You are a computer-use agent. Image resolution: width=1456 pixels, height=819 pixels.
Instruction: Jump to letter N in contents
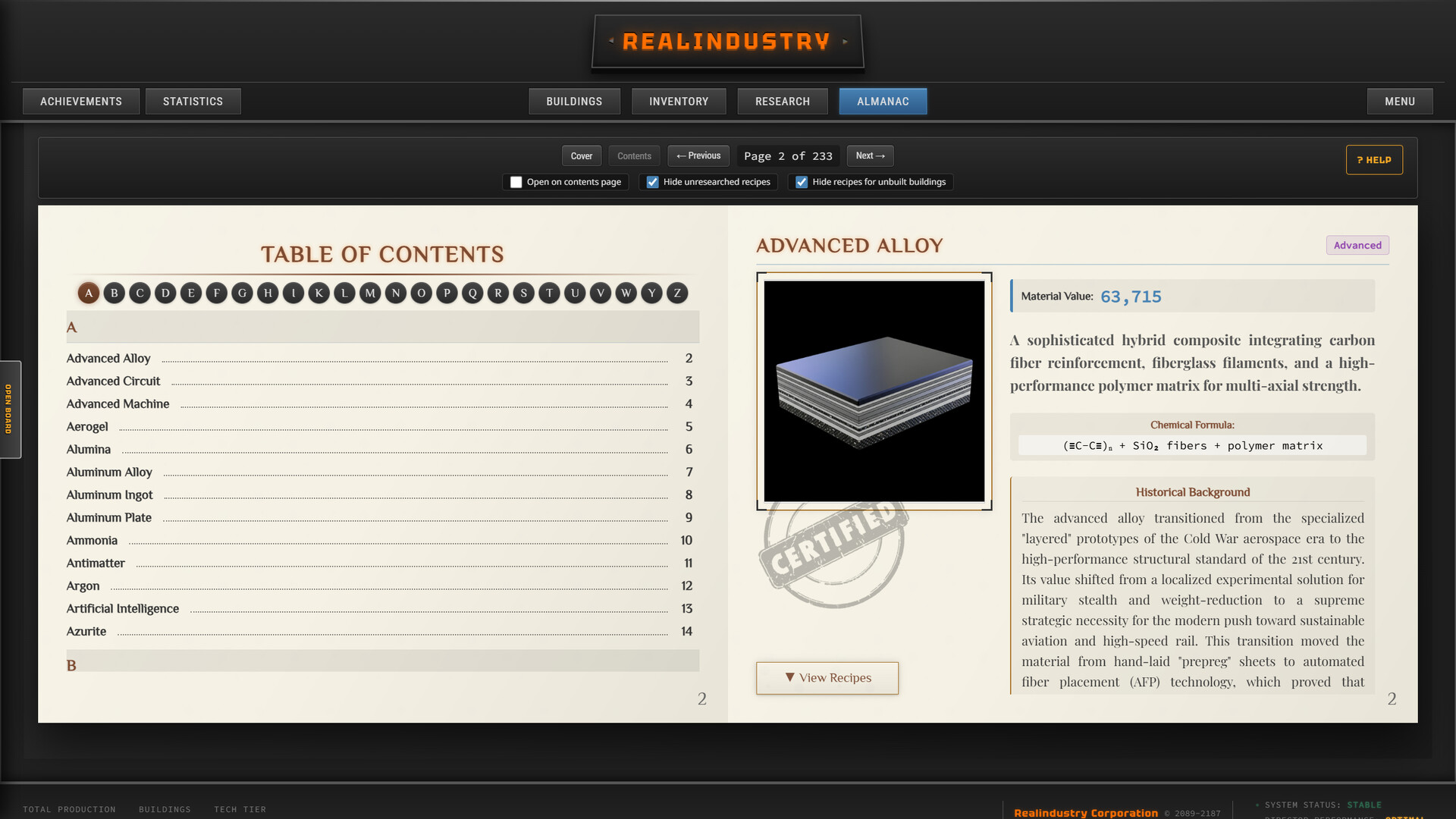tap(396, 293)
